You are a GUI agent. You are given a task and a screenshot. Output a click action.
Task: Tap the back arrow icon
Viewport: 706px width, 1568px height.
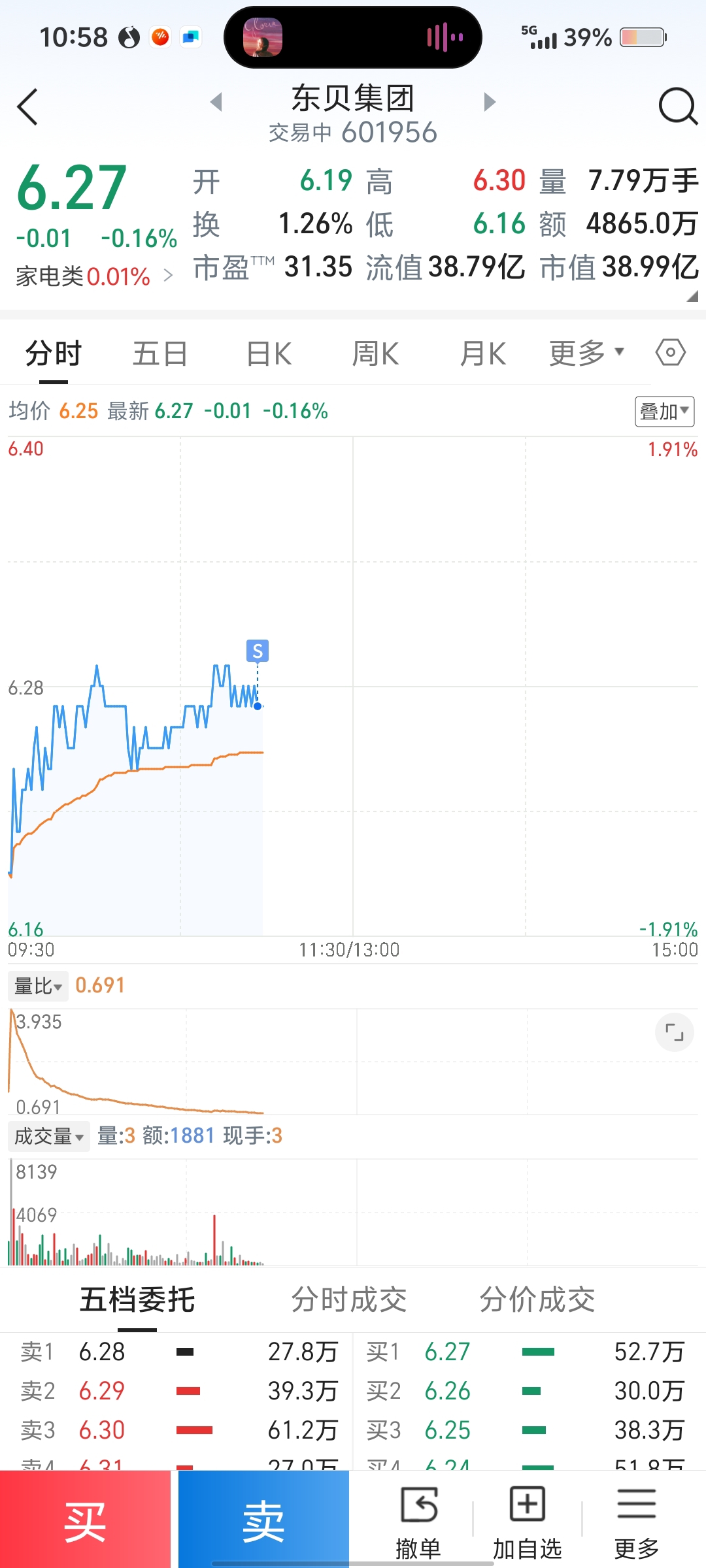27,106
